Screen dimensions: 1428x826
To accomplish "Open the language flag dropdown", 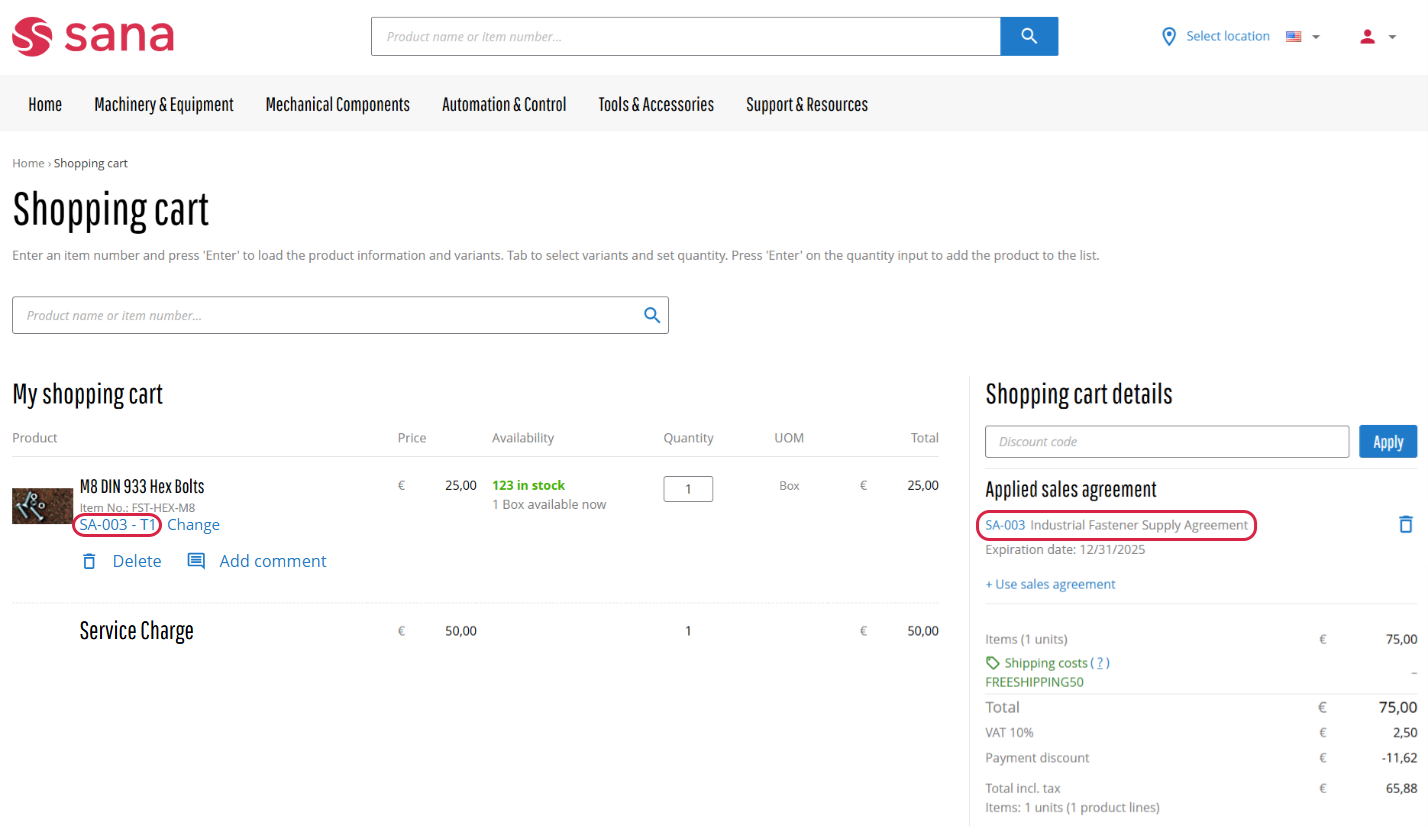I will tap(1303, 37).
